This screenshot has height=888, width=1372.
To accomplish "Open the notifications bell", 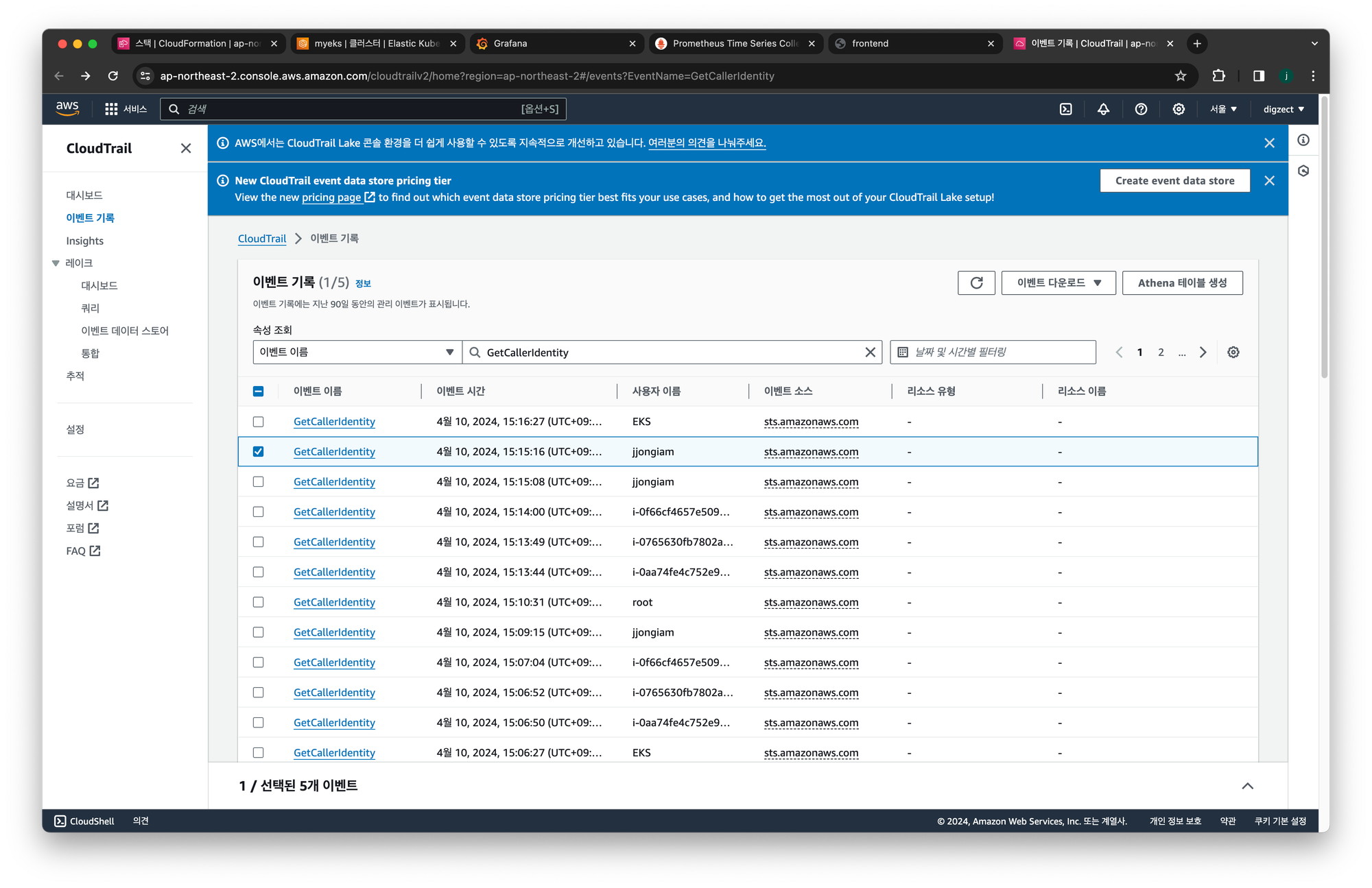I will pyautogui.click(x=1103, y=109).
